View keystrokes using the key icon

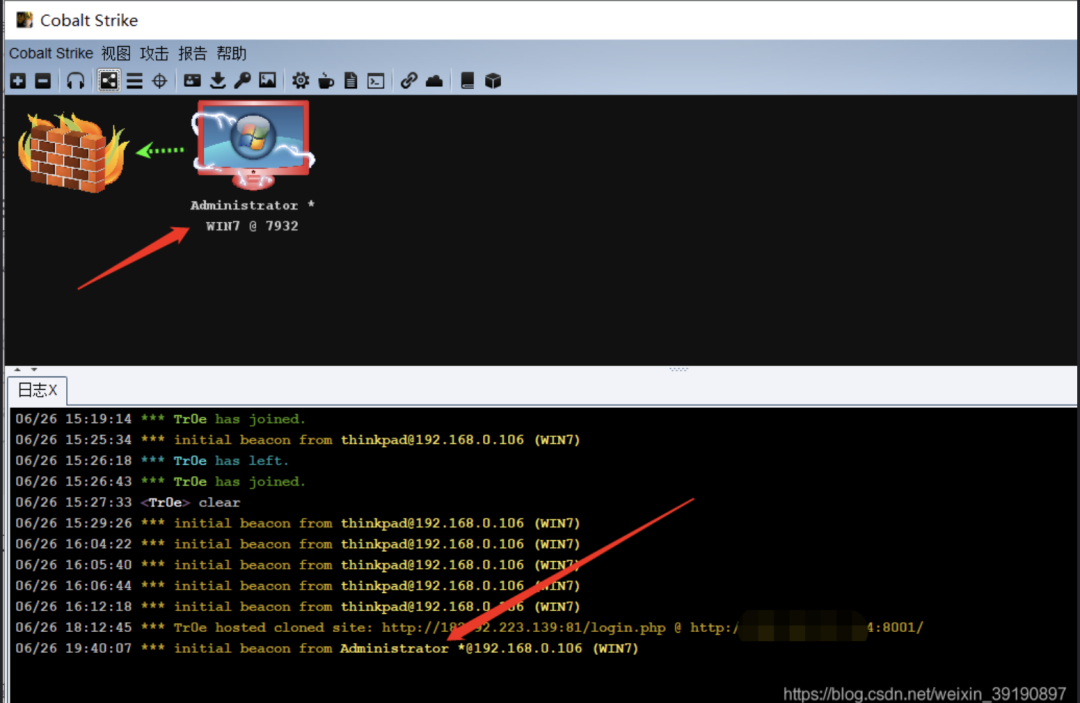(242, 81)
